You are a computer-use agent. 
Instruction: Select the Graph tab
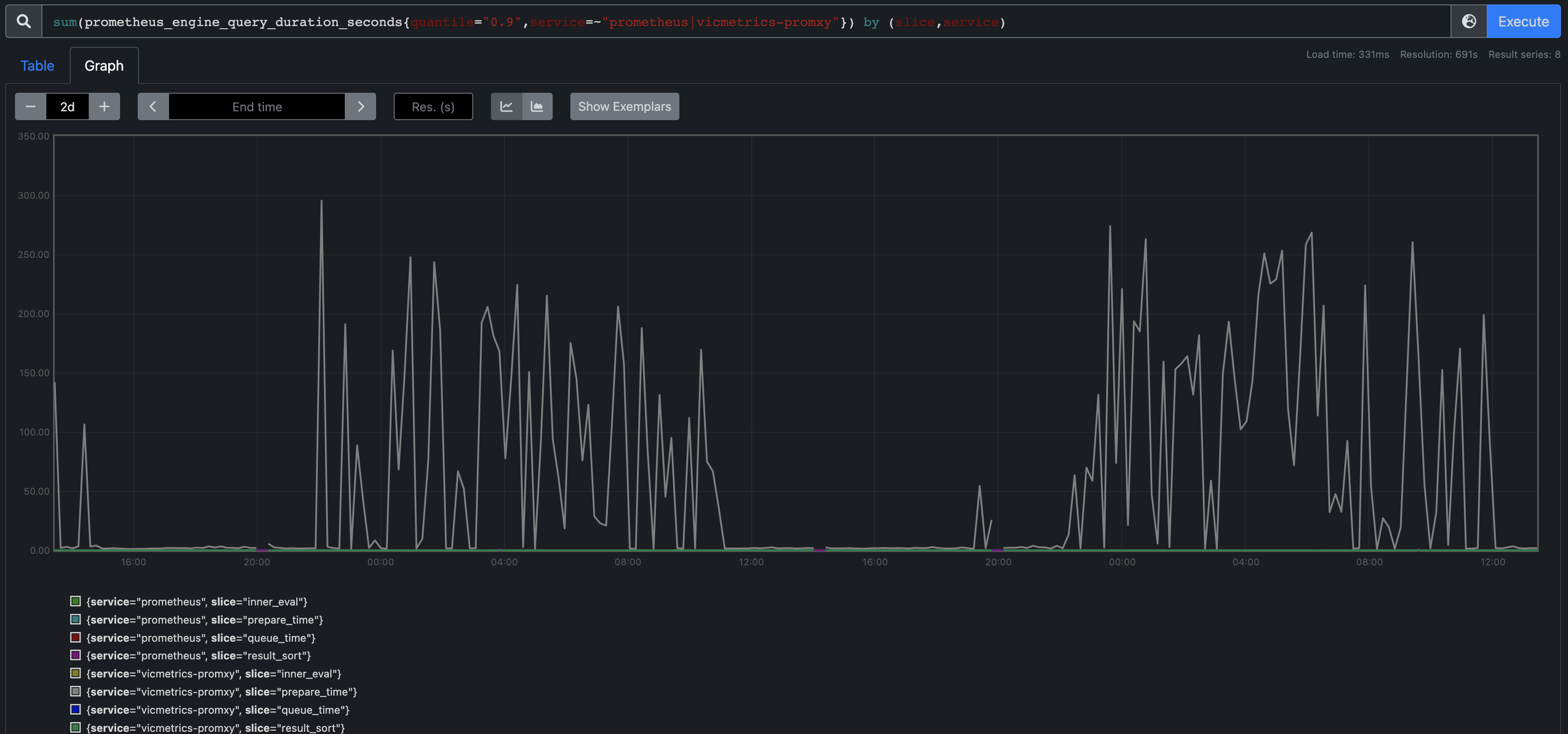coord(103,65)
